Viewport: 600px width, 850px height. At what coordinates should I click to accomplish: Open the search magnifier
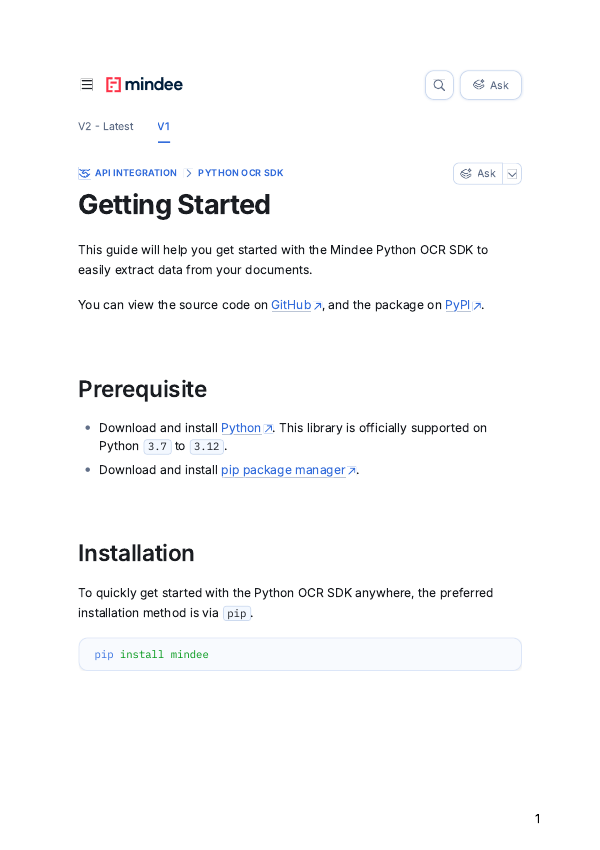[x=439, y=85]
